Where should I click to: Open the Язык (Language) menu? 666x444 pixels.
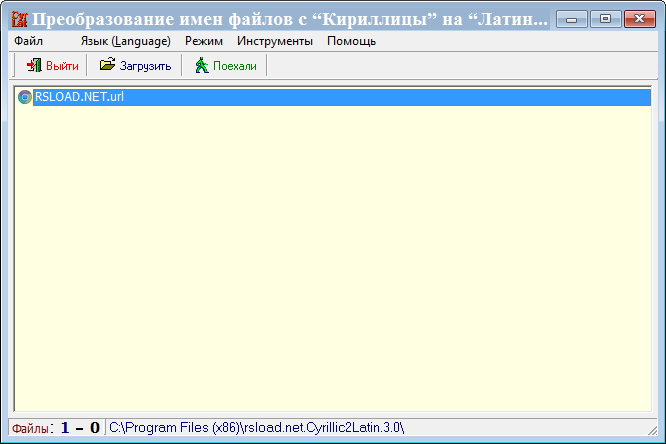[126, 41]
